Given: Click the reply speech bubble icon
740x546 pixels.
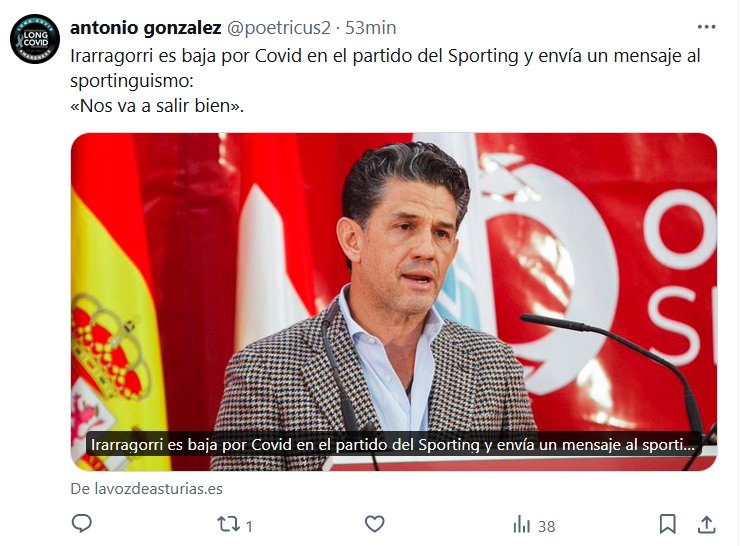Looking at the screenshot, I should (x=82, y=524).
